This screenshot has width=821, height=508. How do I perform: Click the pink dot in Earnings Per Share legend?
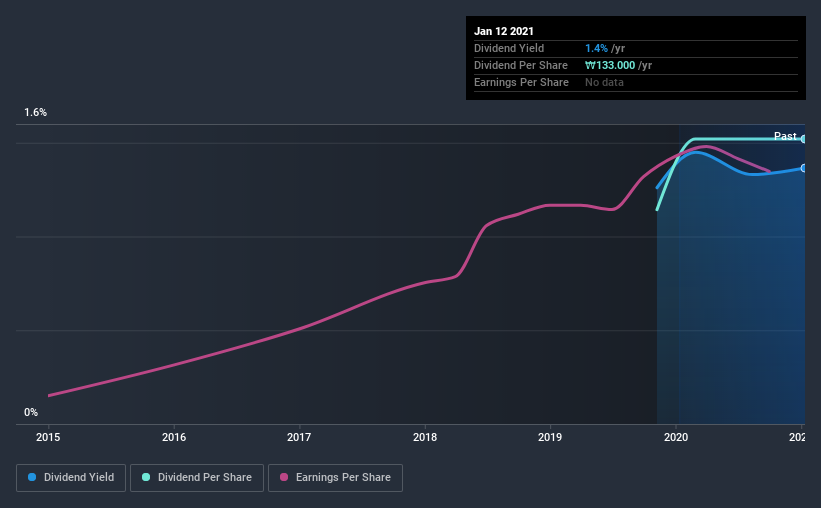pyautogui.click(x=284, y=478)
